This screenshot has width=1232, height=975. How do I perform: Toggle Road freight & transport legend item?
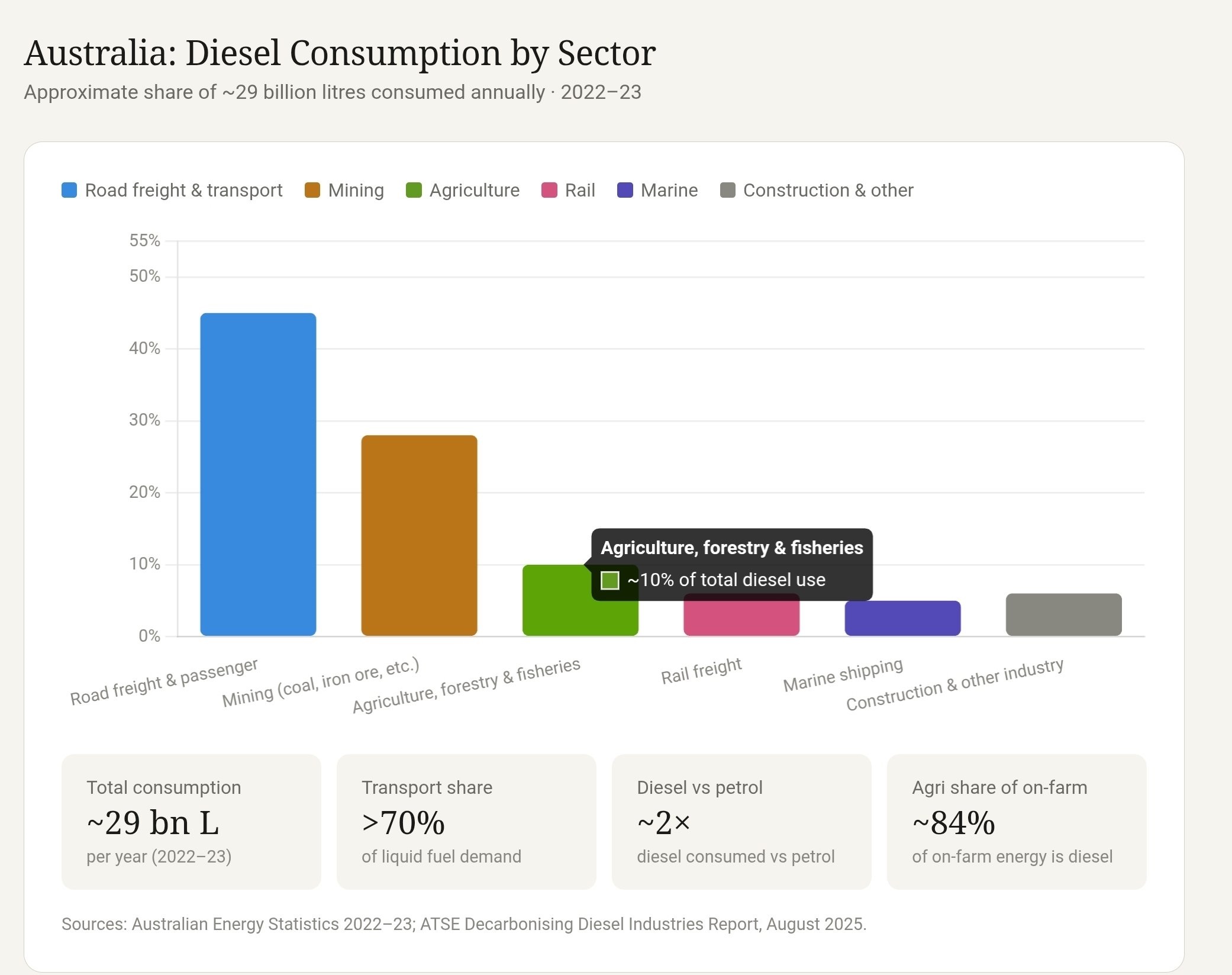172,190
